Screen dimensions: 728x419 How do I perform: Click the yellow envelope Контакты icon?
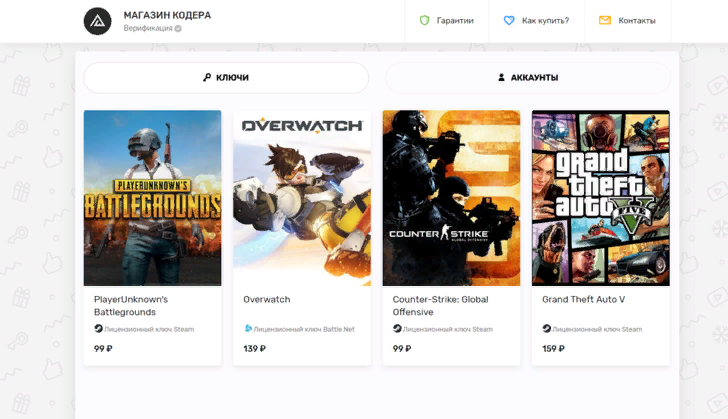604,20
